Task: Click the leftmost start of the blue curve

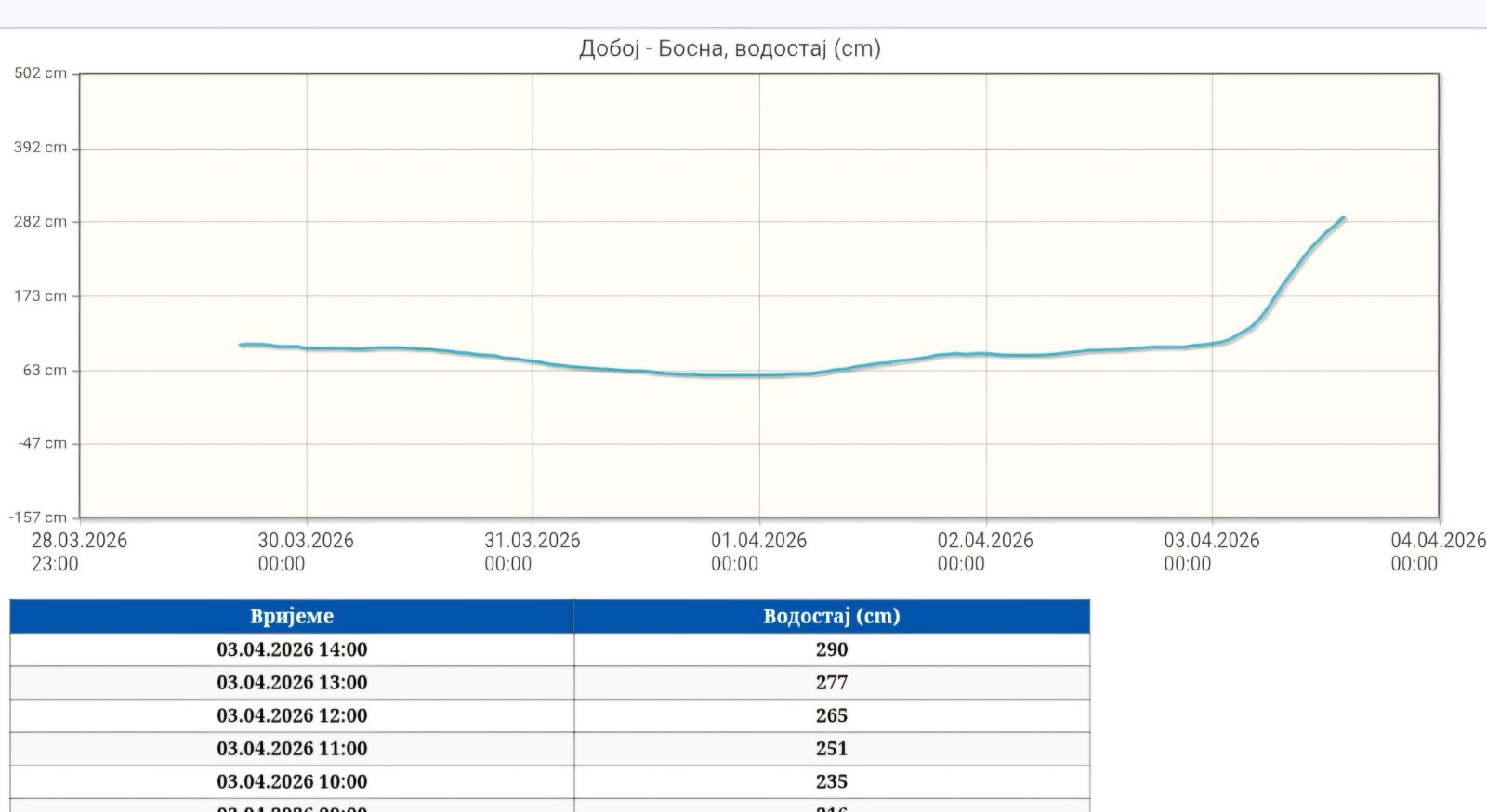Action: [241, 345]
